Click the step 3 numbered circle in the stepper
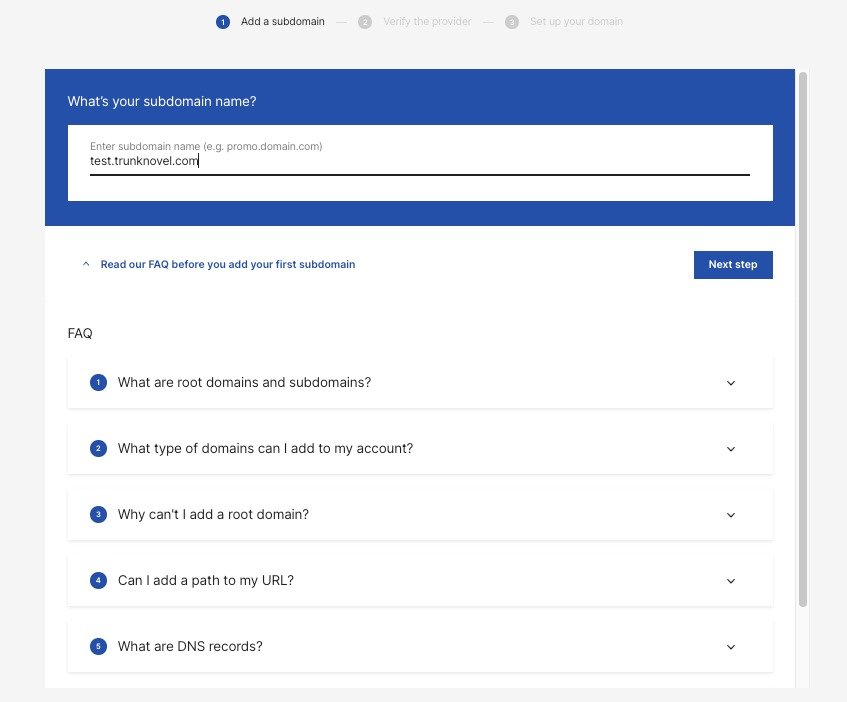This screenshot has width=847, height=702. click(510, 20)
